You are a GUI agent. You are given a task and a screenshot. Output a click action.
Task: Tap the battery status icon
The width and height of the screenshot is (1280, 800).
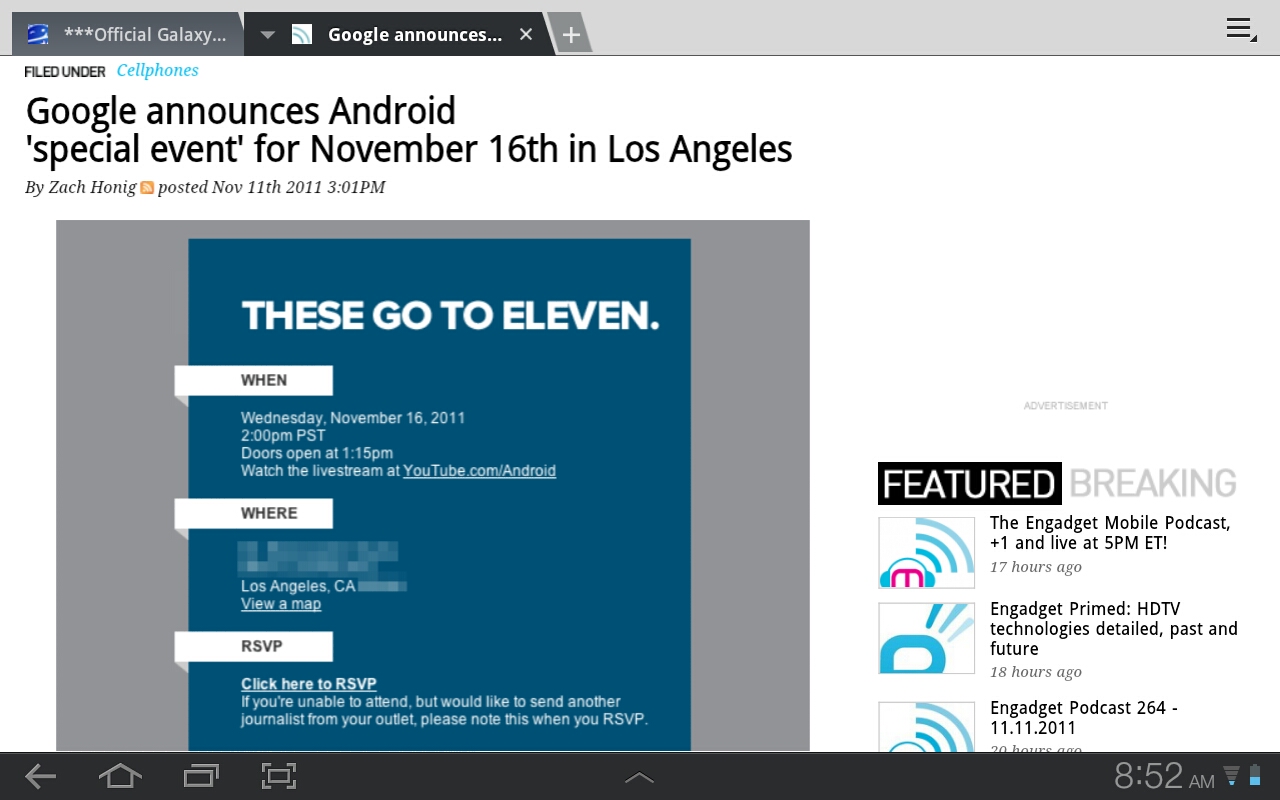[1255, 776]
